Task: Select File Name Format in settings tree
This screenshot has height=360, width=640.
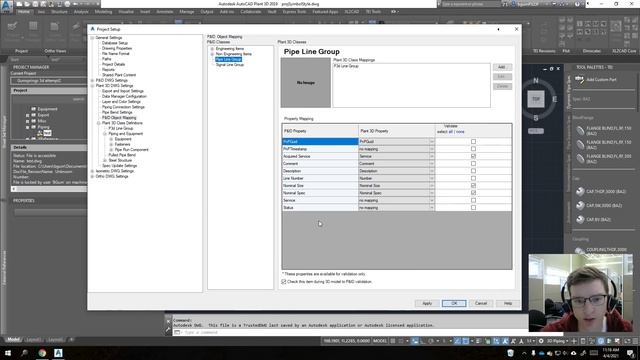Action: [x=116, y=53]
